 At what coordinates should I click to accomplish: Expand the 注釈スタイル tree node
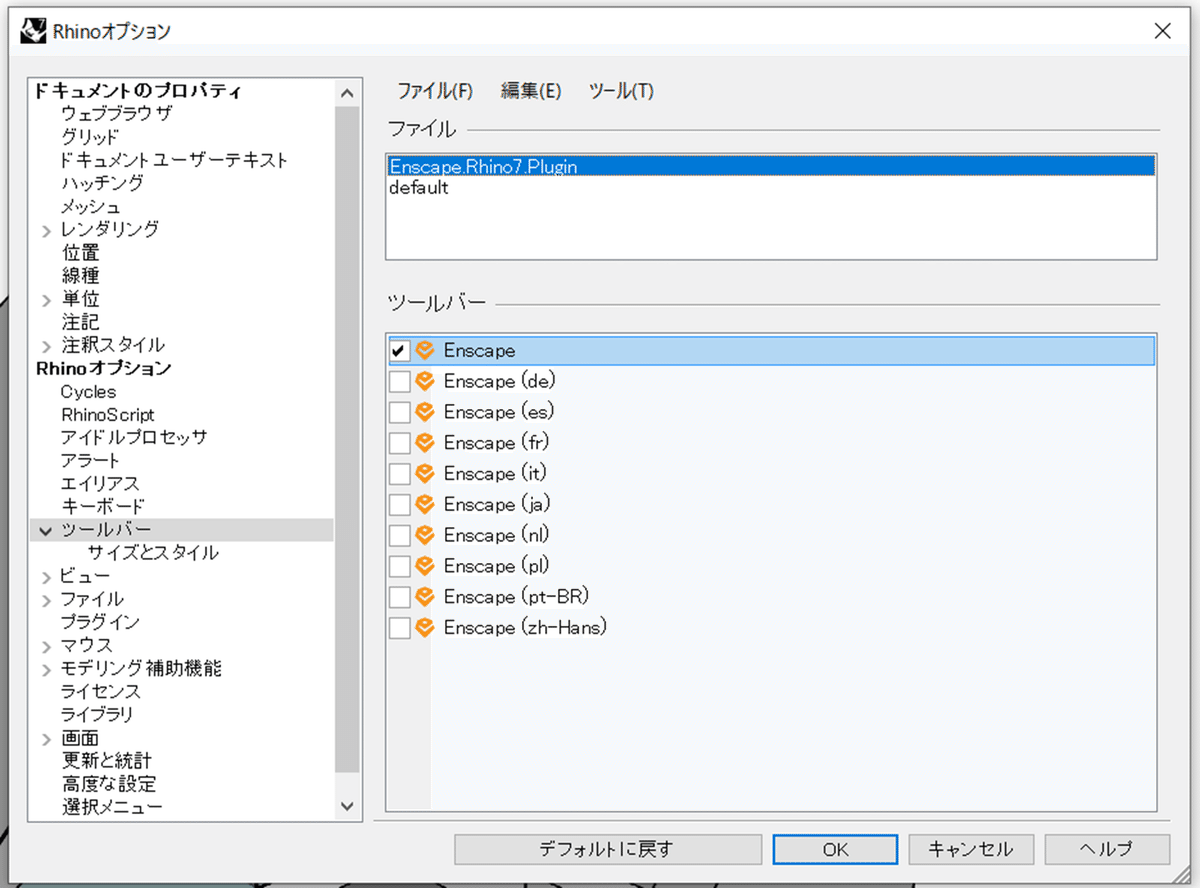point(46,346)
